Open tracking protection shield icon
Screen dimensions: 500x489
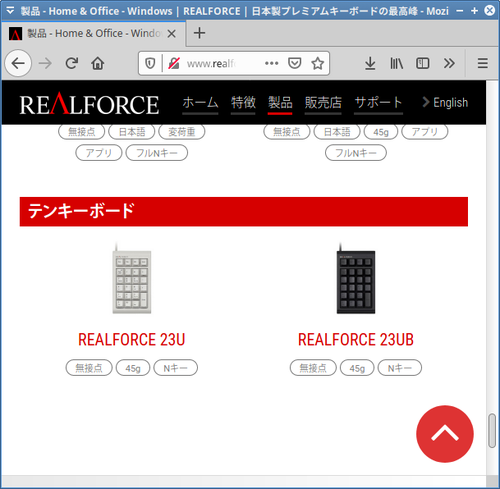(150, 63)
